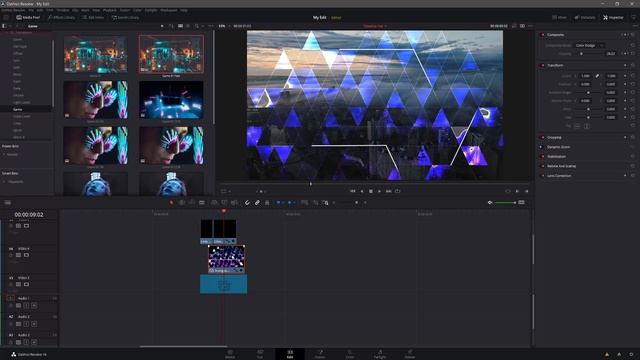The width and height of the screenshot is (640, 360).
Task: Toggle the Inspector panel button
Action: (613, 18)
